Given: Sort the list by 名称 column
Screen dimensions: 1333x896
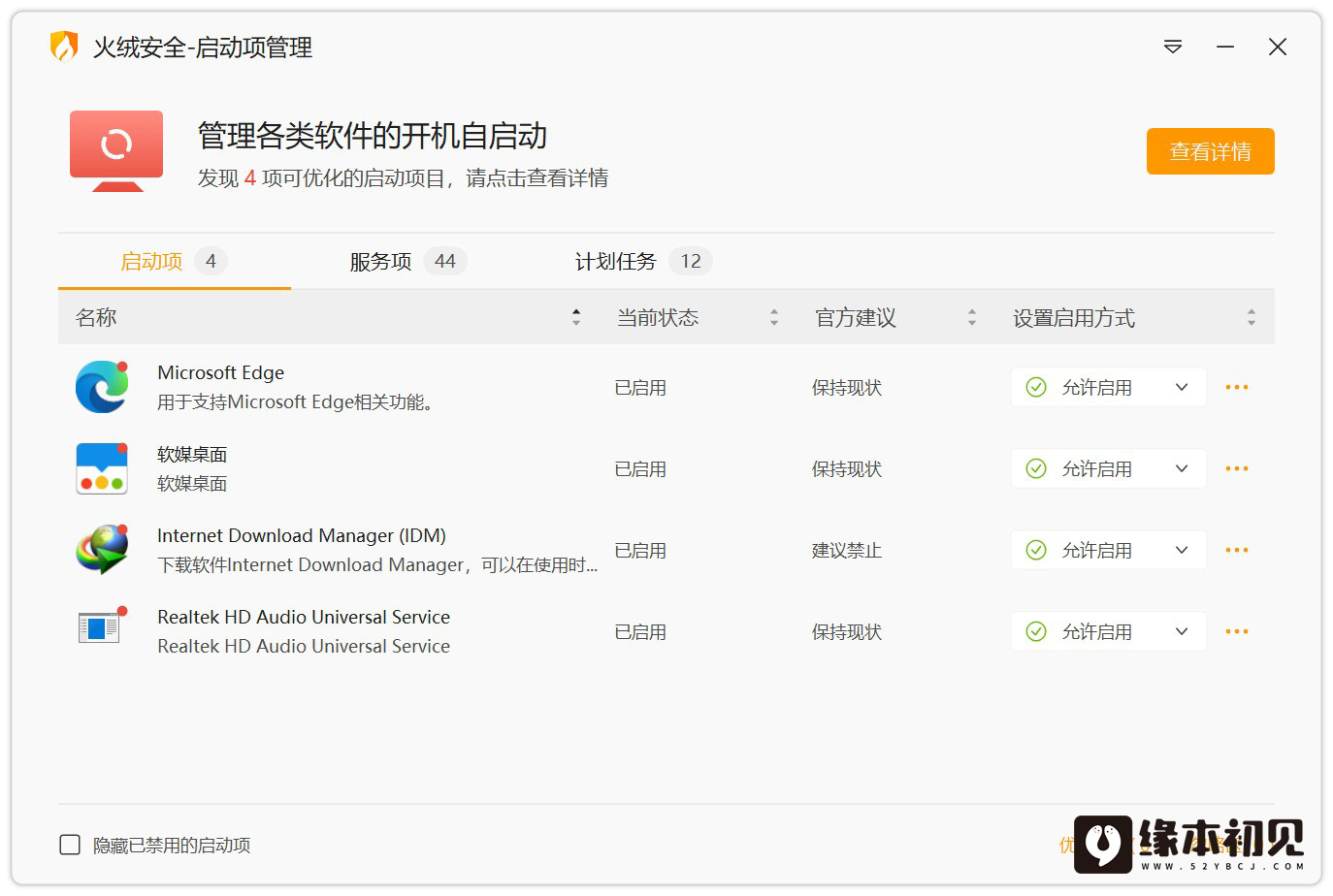Looking at the screenshot, I should click(576, 317).
